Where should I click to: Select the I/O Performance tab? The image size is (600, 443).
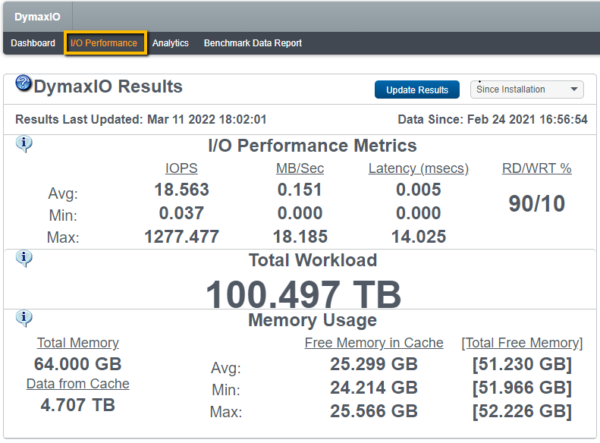coord(105,43)
